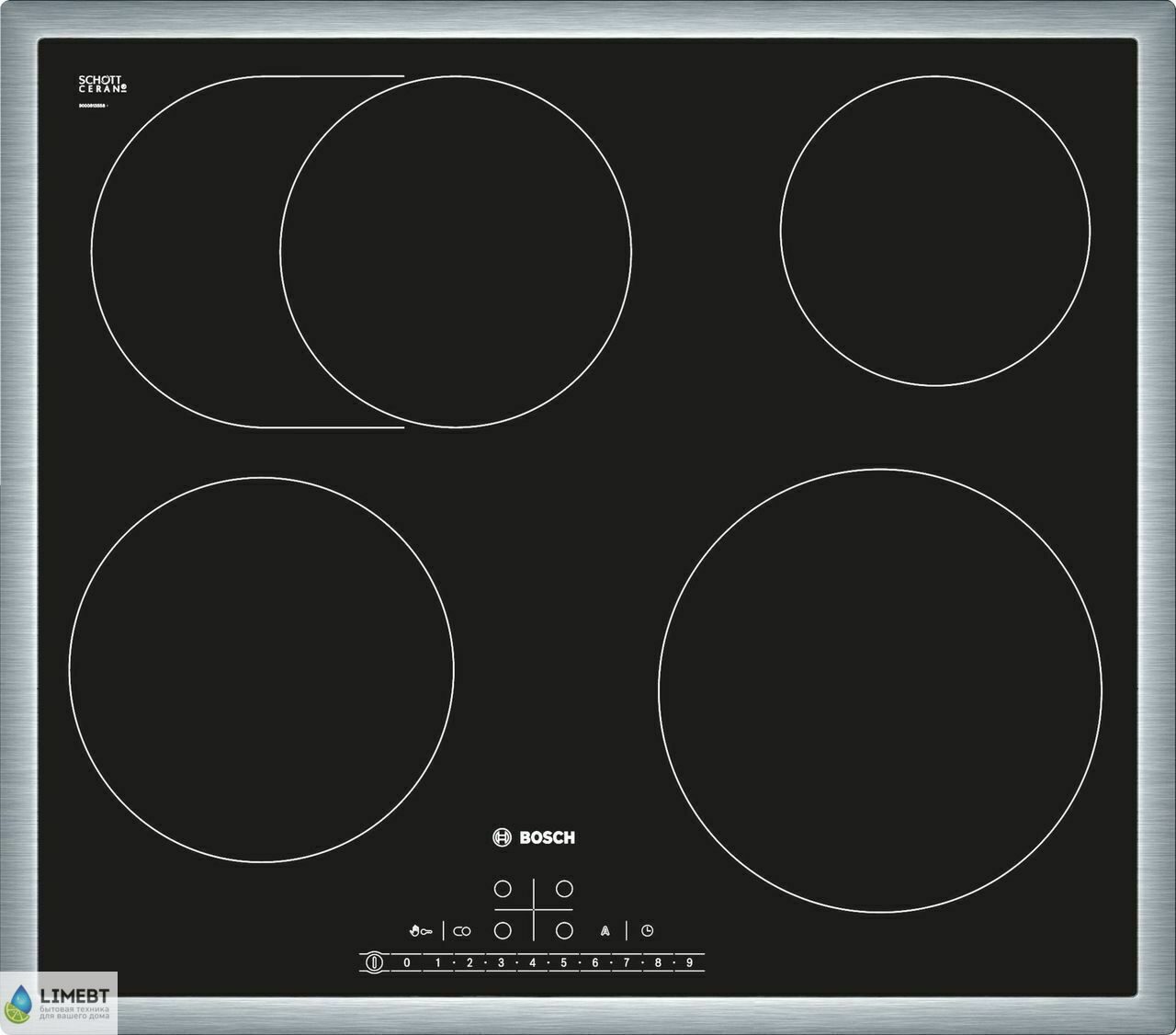
Task: Set heat level 0 on the slider
Action: coord(407,962)
